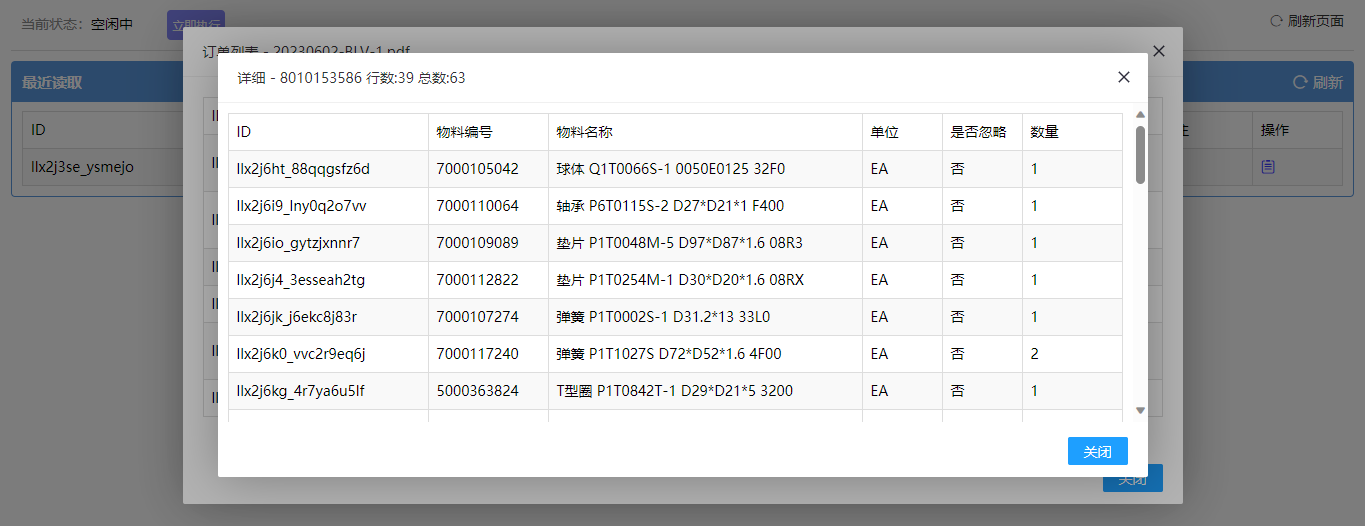
Task: Select row with ID llx2j6ht_88qqgsfz6d
Action: (303, 169)
